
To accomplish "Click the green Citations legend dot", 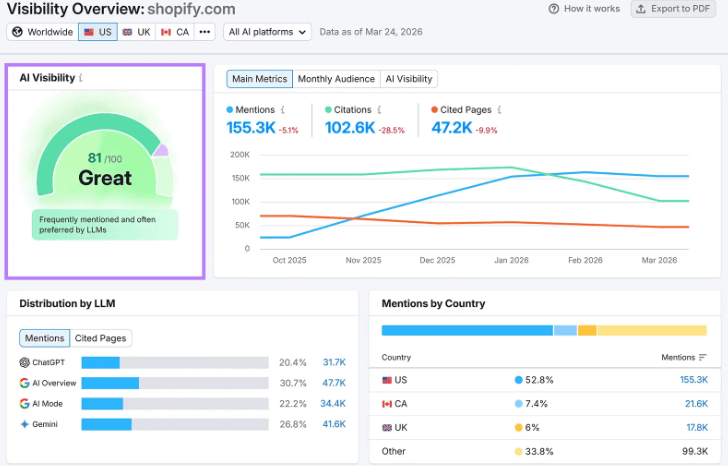I will 328,110.
